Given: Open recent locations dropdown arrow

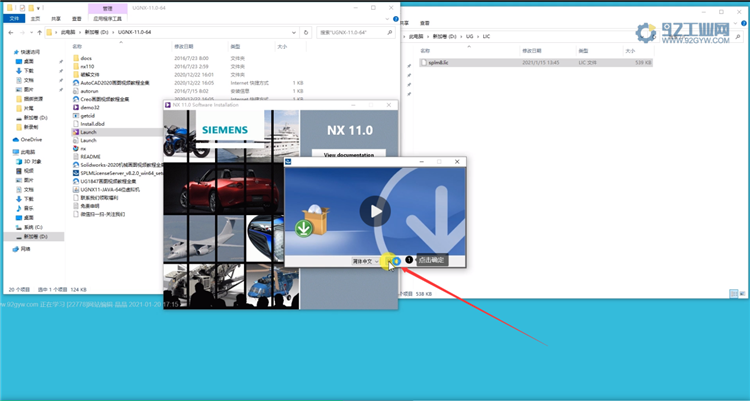Looking at the screenshot, I should pyautogui.click(x=32, y=33).
